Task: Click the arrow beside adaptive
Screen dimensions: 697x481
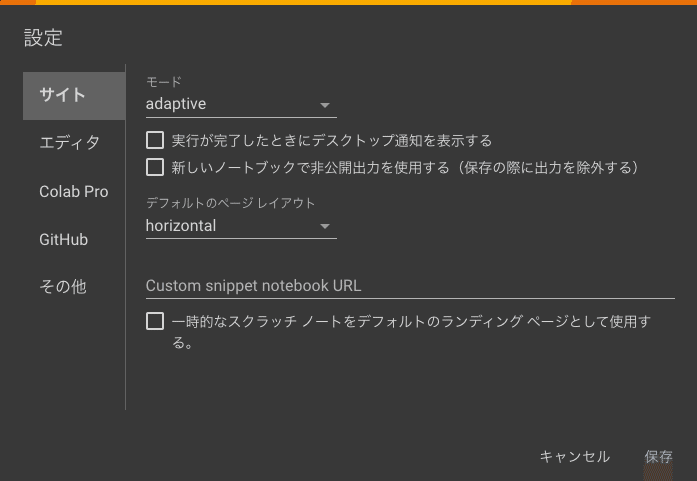Action: click(x=325, y=105)
